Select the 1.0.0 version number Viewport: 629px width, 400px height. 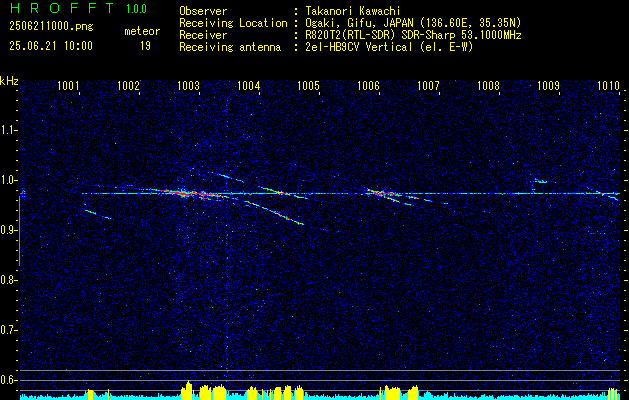(x=136, y=9)
